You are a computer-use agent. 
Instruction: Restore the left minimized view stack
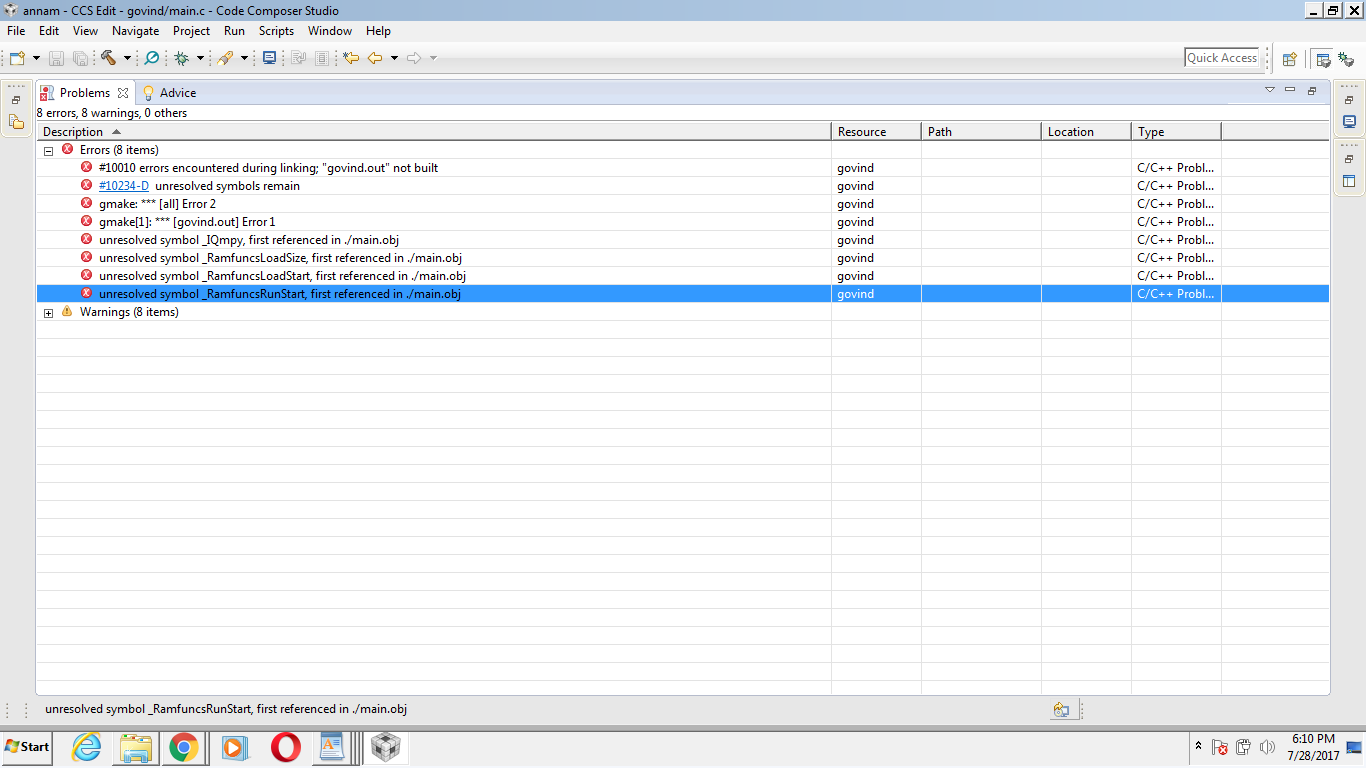point(16,100)
